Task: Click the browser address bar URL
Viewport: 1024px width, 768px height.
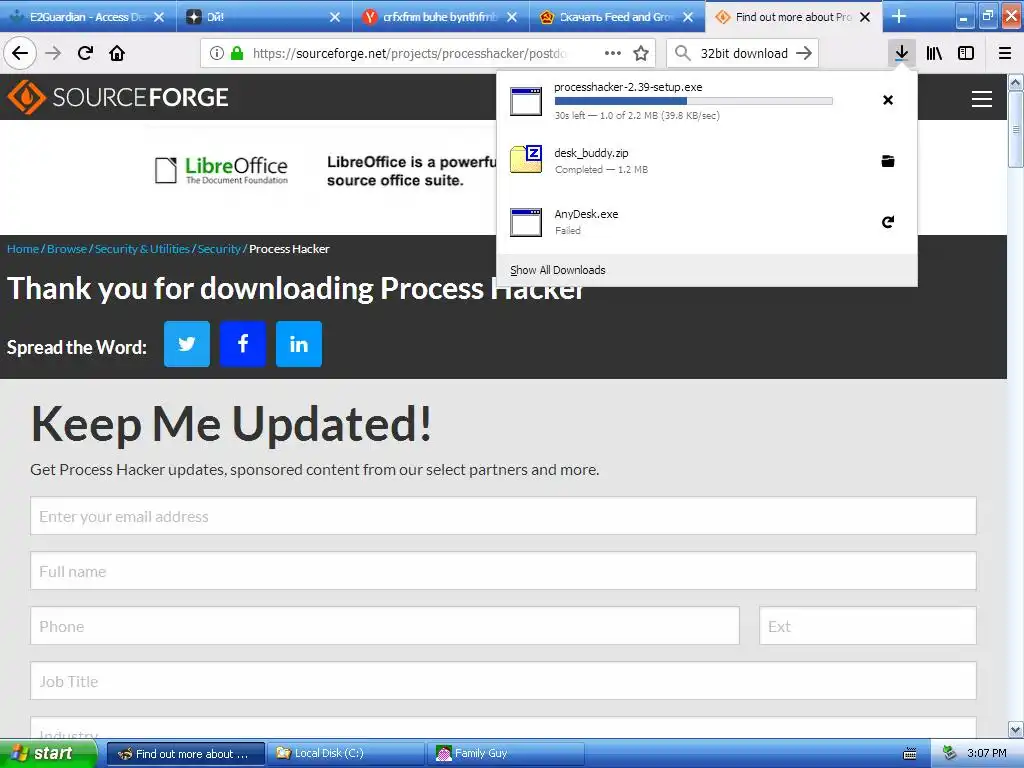Action: pyautogui.click(x=409, y=53)
